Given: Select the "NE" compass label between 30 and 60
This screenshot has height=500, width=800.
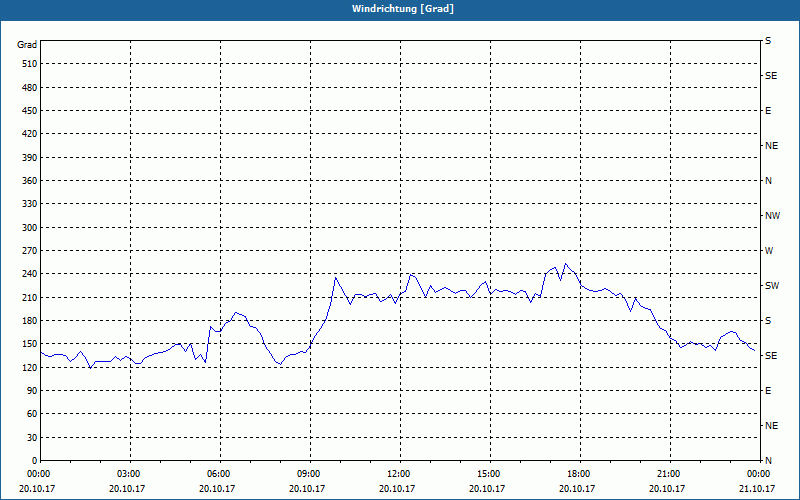Looking at the screenshot, I should click(771, 426).
